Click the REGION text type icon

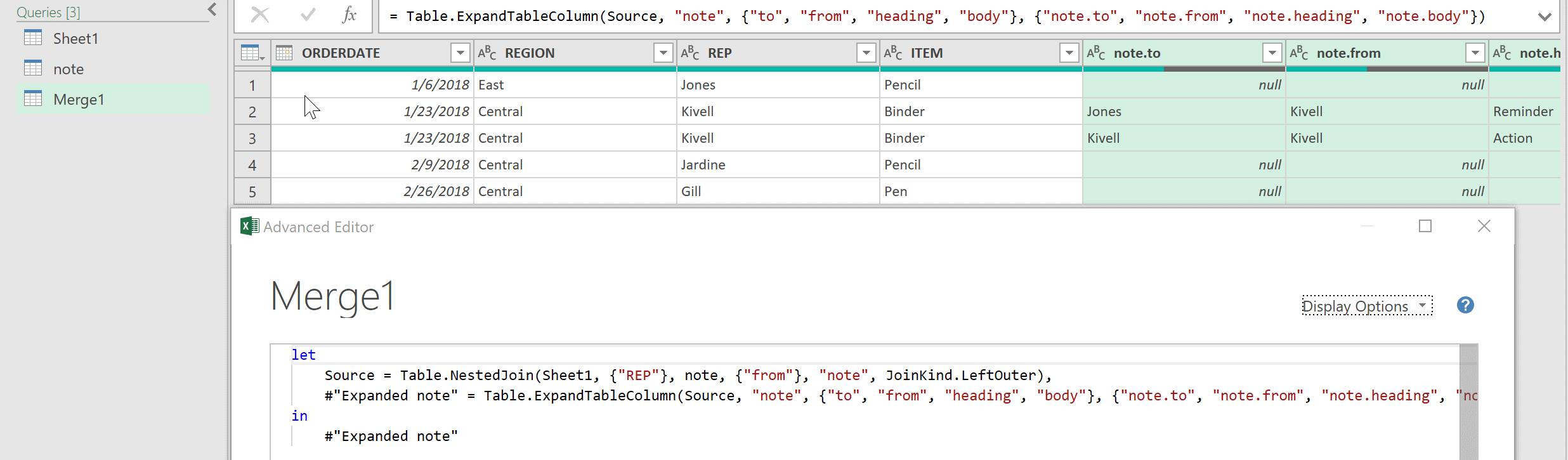click(487, 53)
